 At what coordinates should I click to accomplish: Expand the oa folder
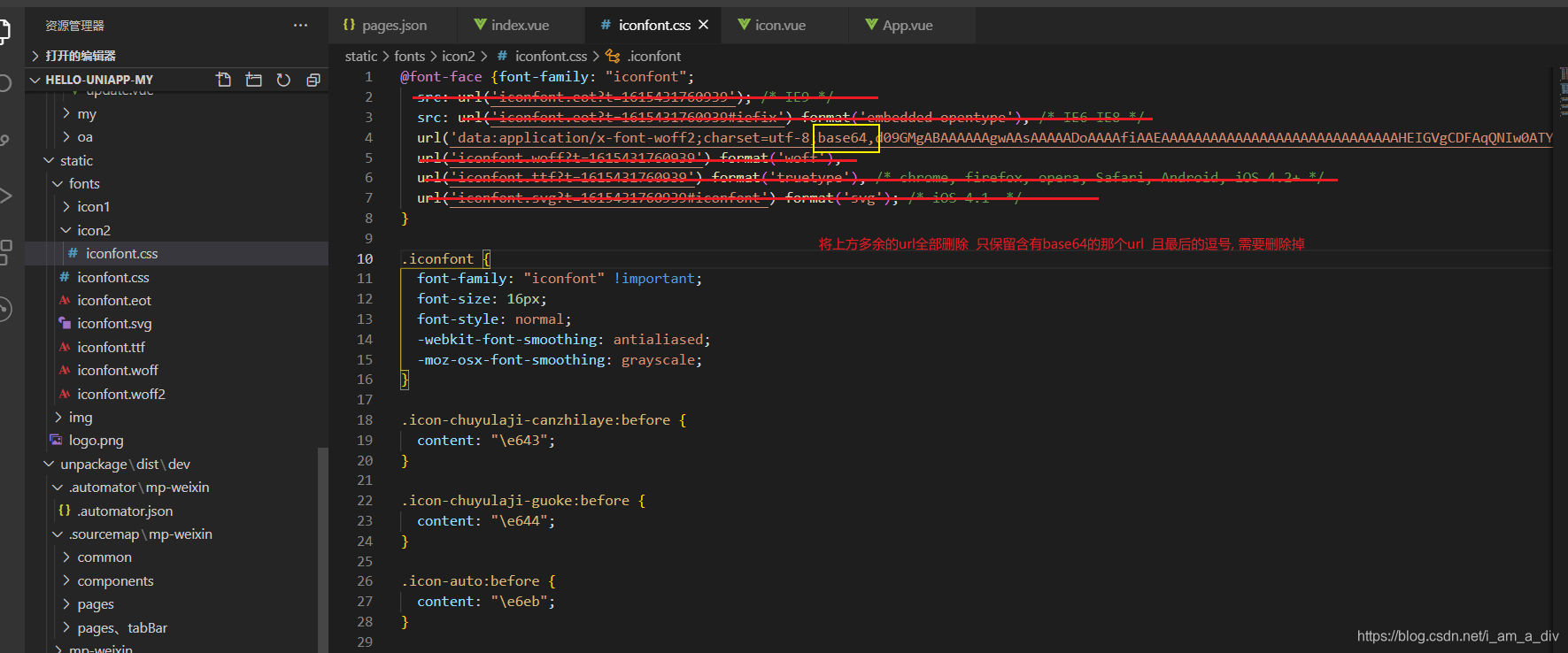click(x=176, y=137)
